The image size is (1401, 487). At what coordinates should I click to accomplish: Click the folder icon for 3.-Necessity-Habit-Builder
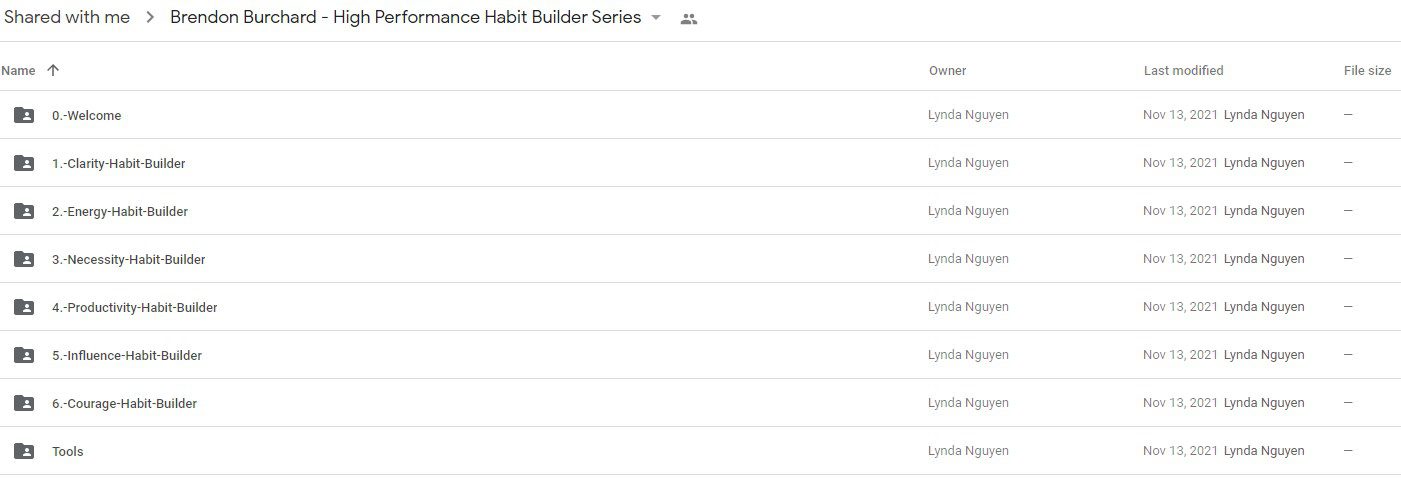[x=24, y=259]
